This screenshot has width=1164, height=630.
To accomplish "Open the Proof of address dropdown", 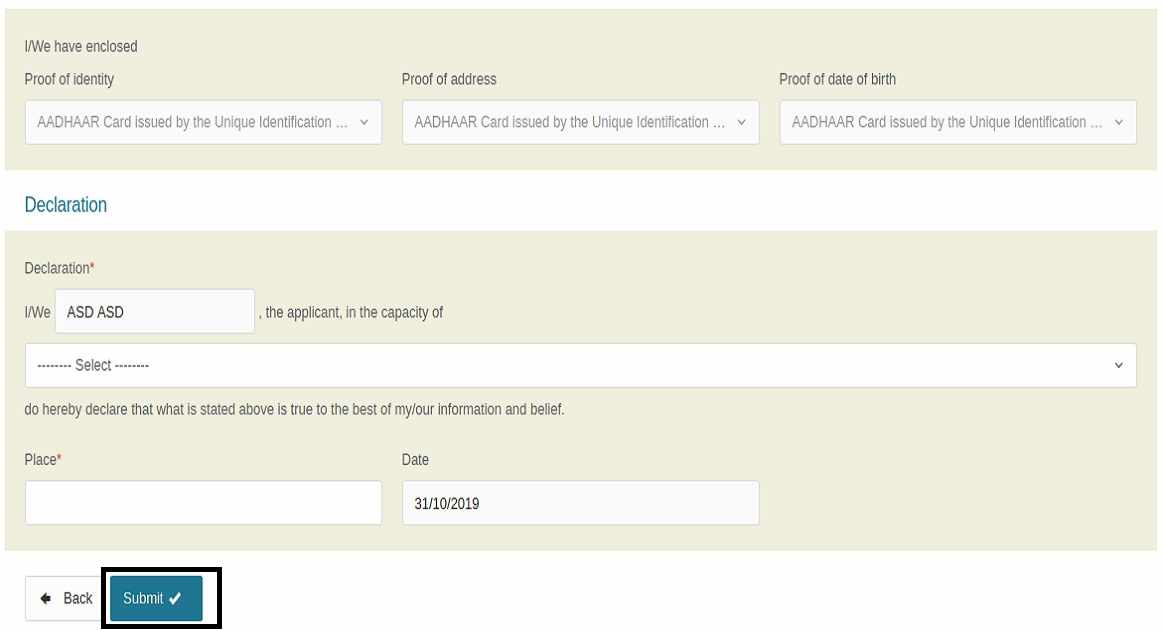I will tap(580, 122).
